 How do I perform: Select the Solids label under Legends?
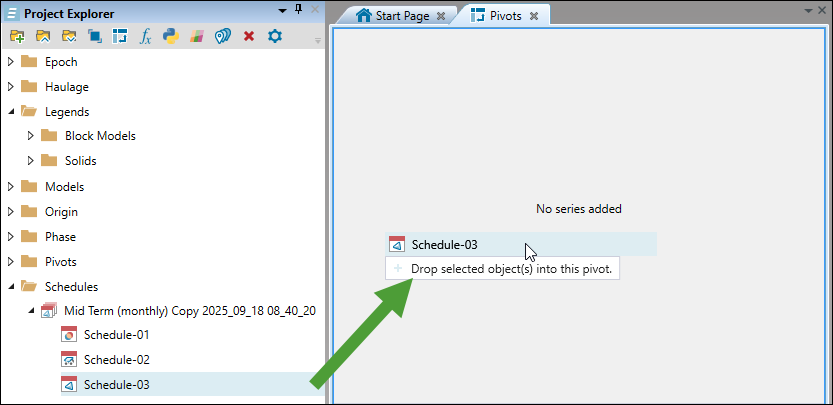point(81,161)
